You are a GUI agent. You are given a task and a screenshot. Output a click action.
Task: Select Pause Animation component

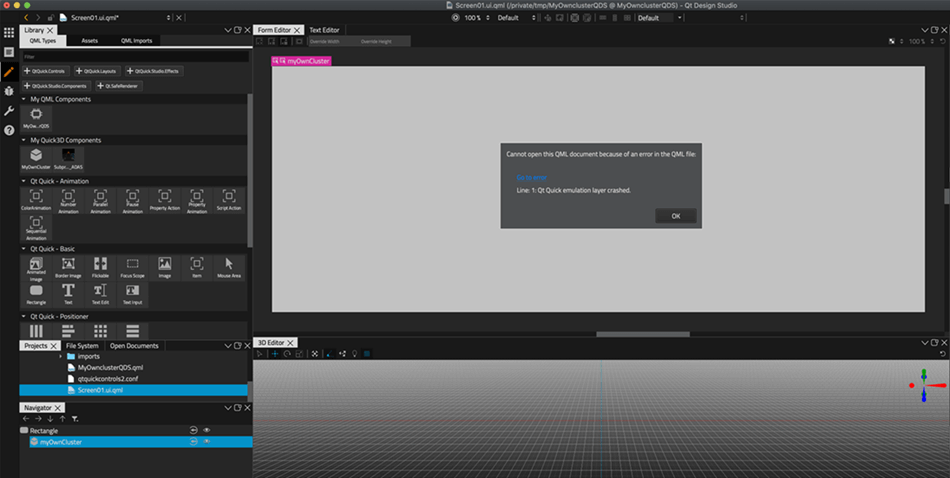133,201
